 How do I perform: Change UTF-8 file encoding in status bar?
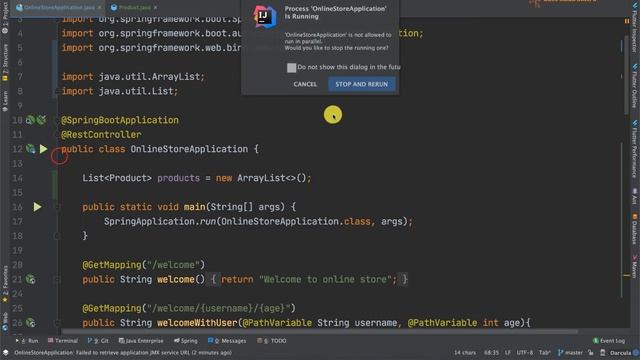point(524,353)
